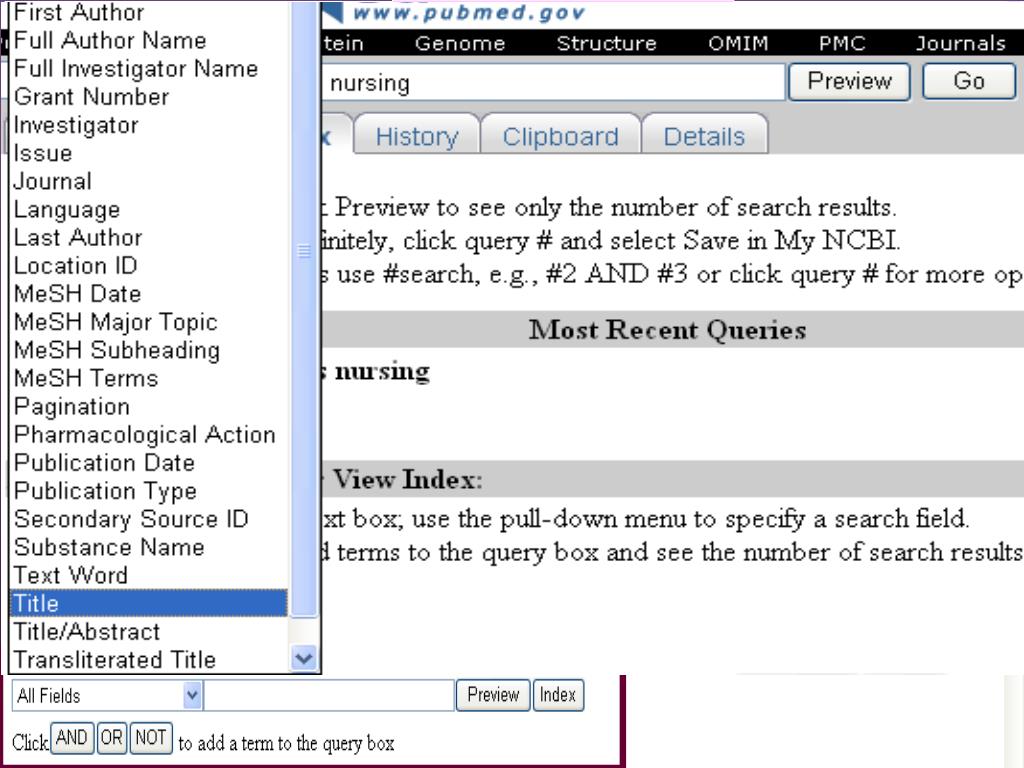
Task: Choose Full Author Name option
Action: (x=149, y=40)
